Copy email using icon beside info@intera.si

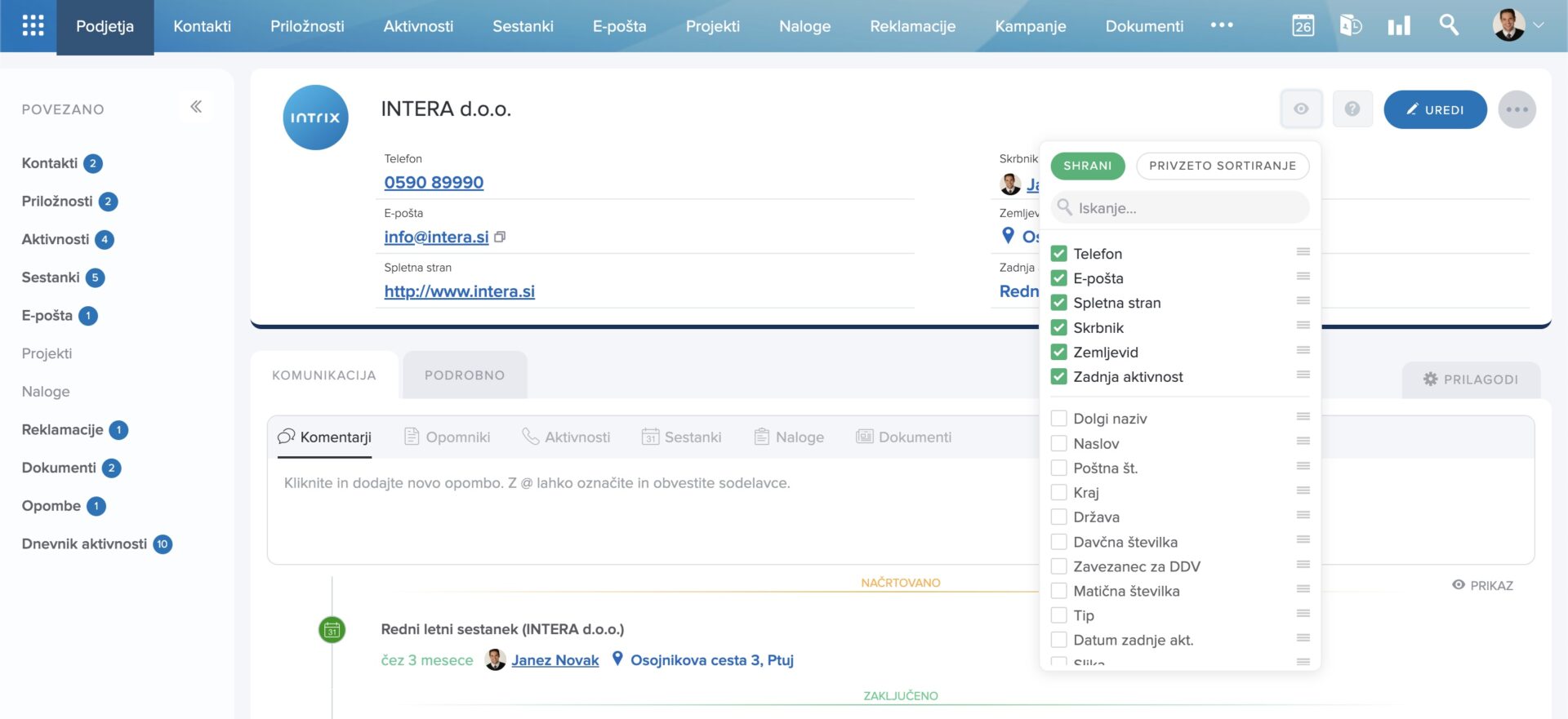(x=500, y=237)
